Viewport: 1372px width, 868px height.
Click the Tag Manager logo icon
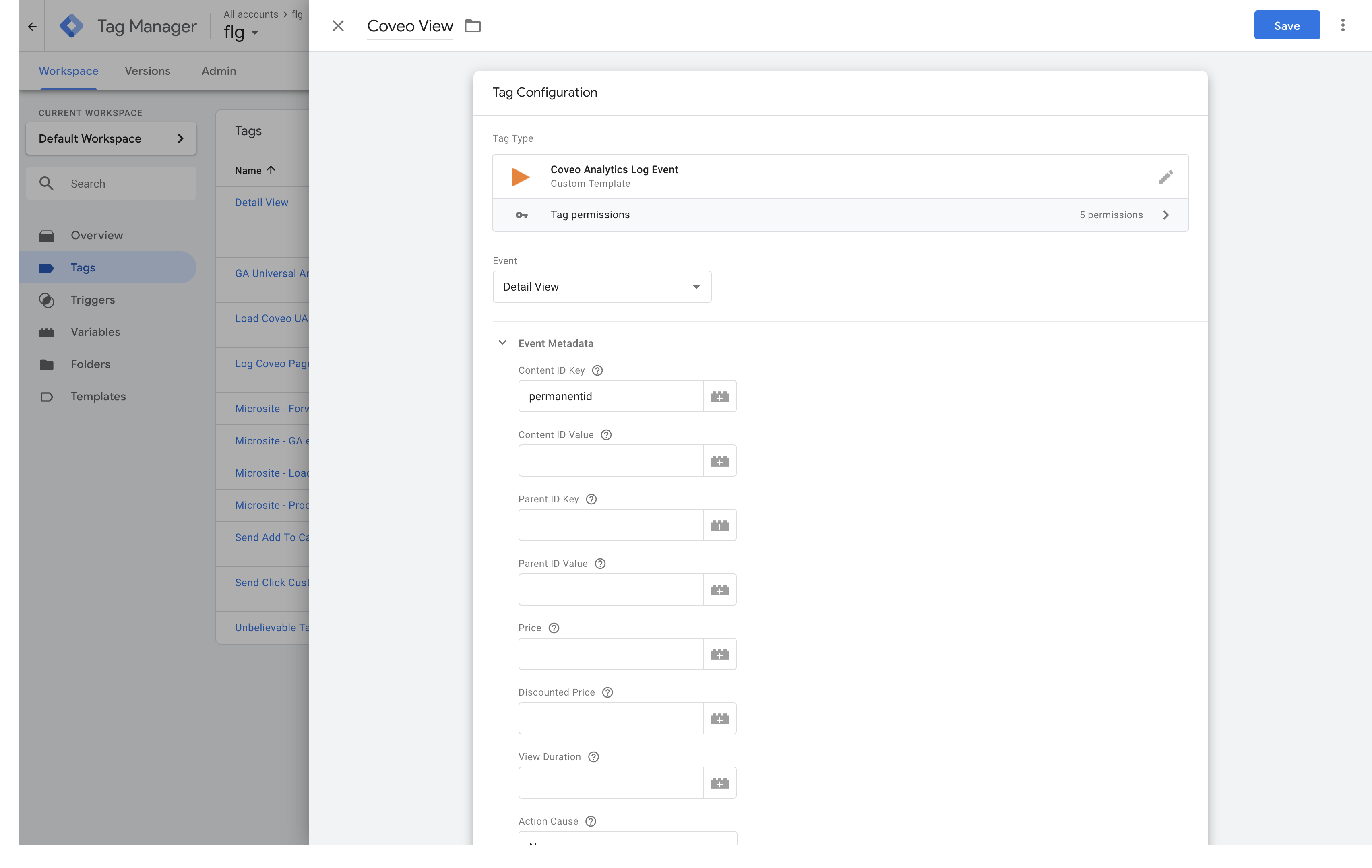coord(72,26)
